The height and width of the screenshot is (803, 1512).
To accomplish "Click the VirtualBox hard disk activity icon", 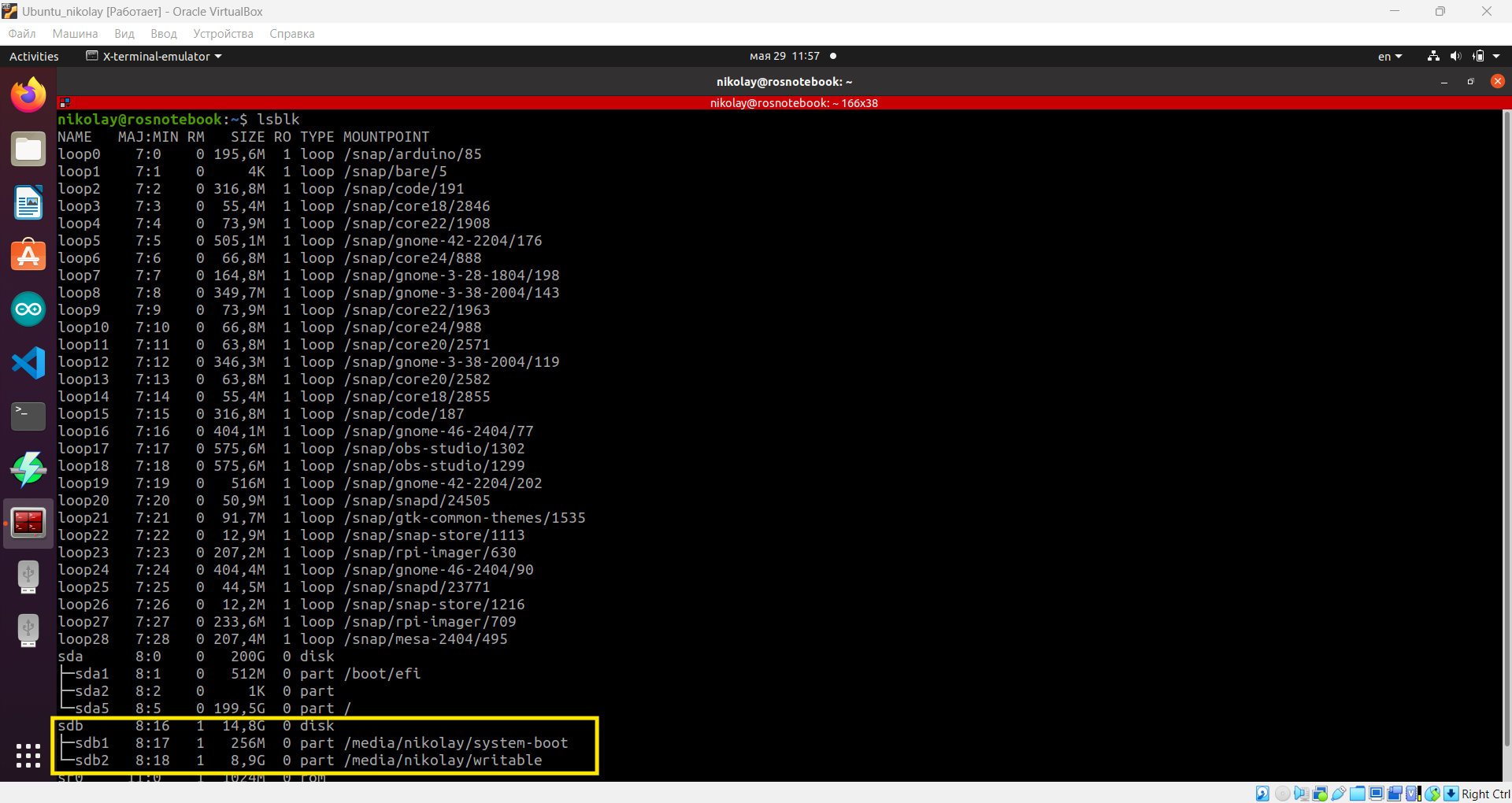I will (1262, 794).
